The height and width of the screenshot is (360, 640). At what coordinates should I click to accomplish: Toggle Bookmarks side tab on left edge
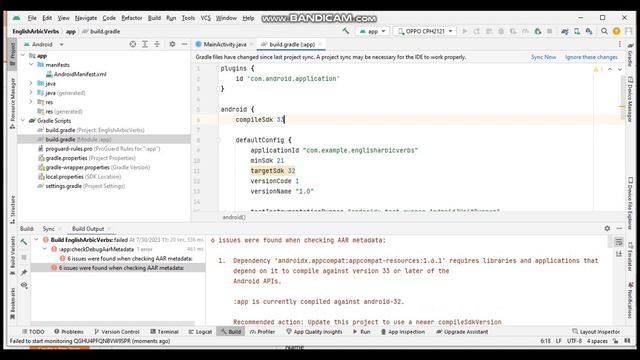(x=12, y=303)
